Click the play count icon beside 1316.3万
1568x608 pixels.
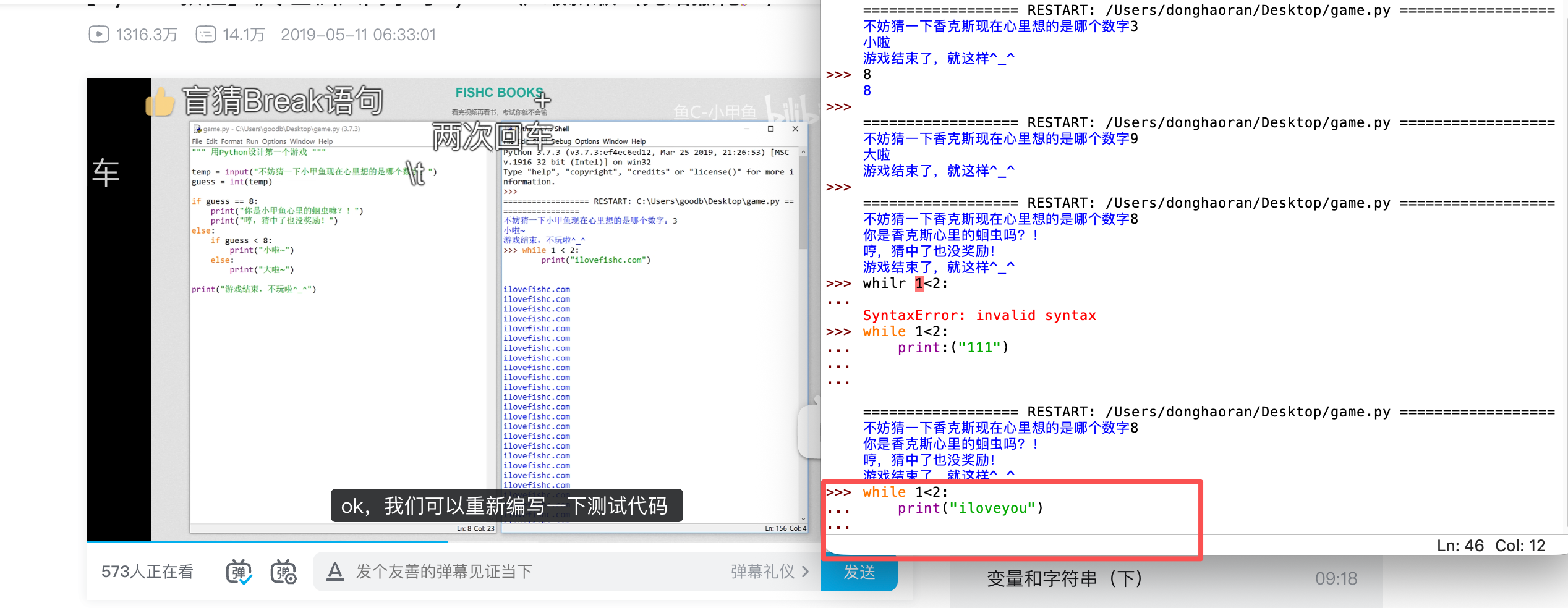tap(99, 34)
